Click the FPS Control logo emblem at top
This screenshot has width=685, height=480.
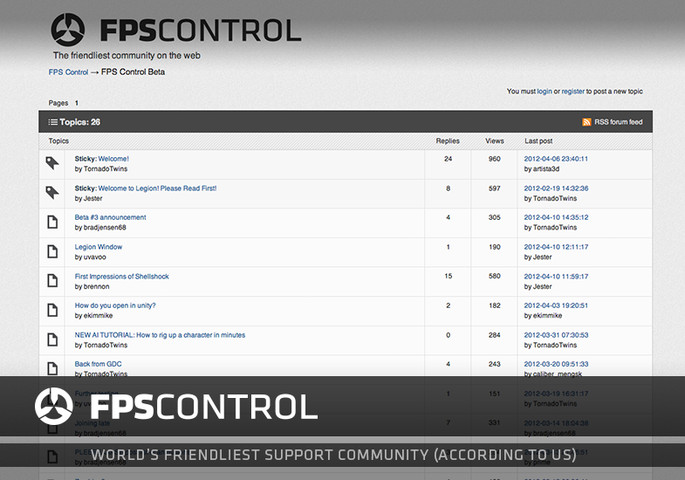pos(68,30)
